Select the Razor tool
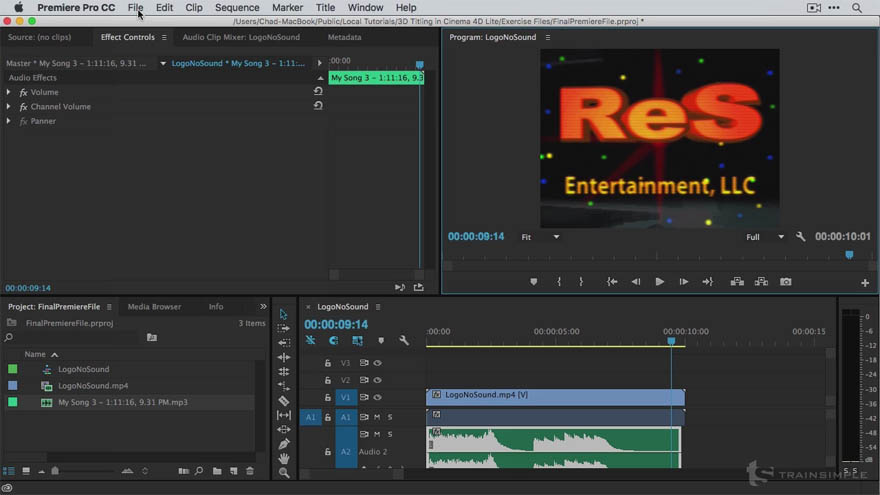The height and width of the screenshot is (495, 880). pos(284,401)
